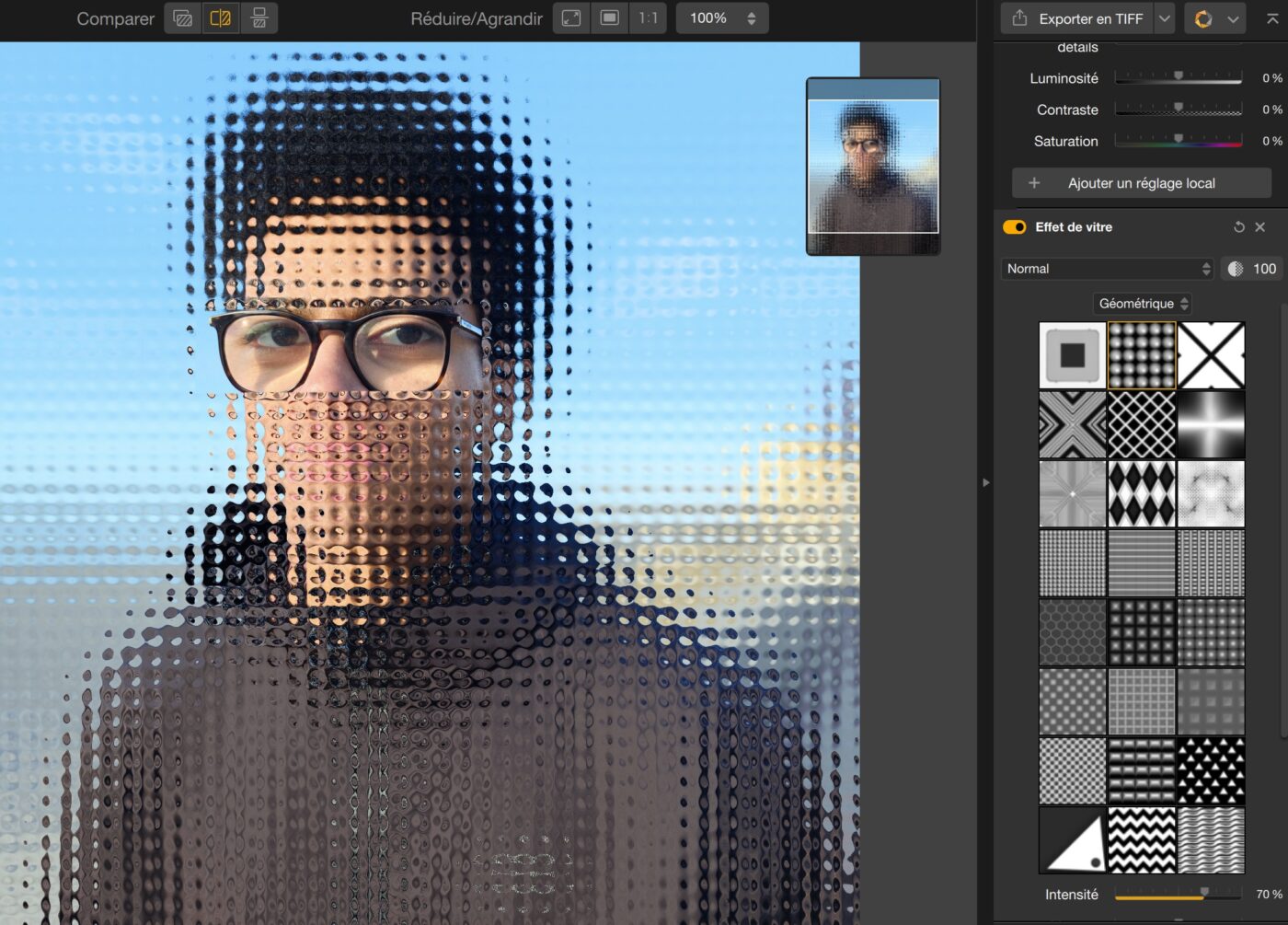Select the single-image compare view icon

click(183, 18)
